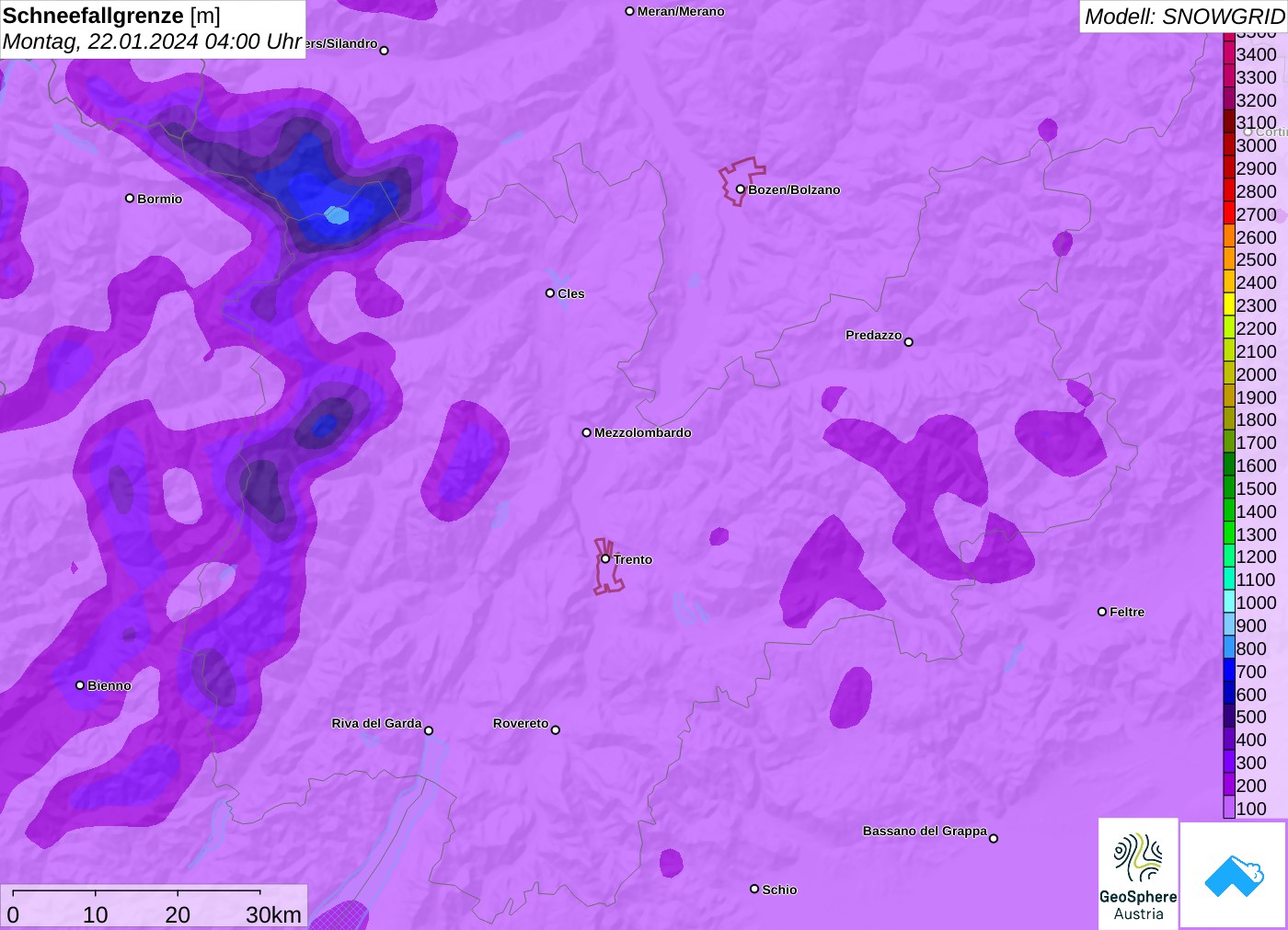The width and height of the screenshot is (1288, 930).
Task: Click the Schneefallgrenze [m] title
Action: 111,16
